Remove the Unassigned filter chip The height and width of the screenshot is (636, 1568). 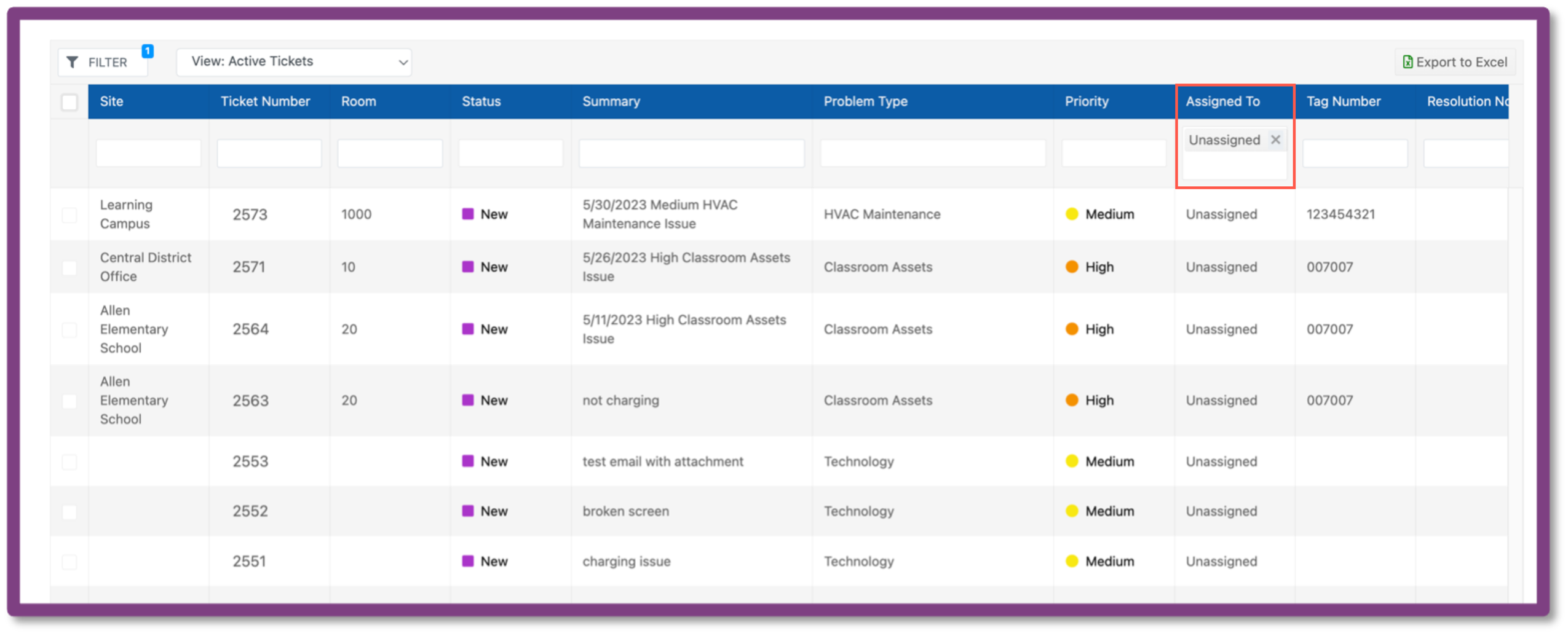pos(1275,139)
